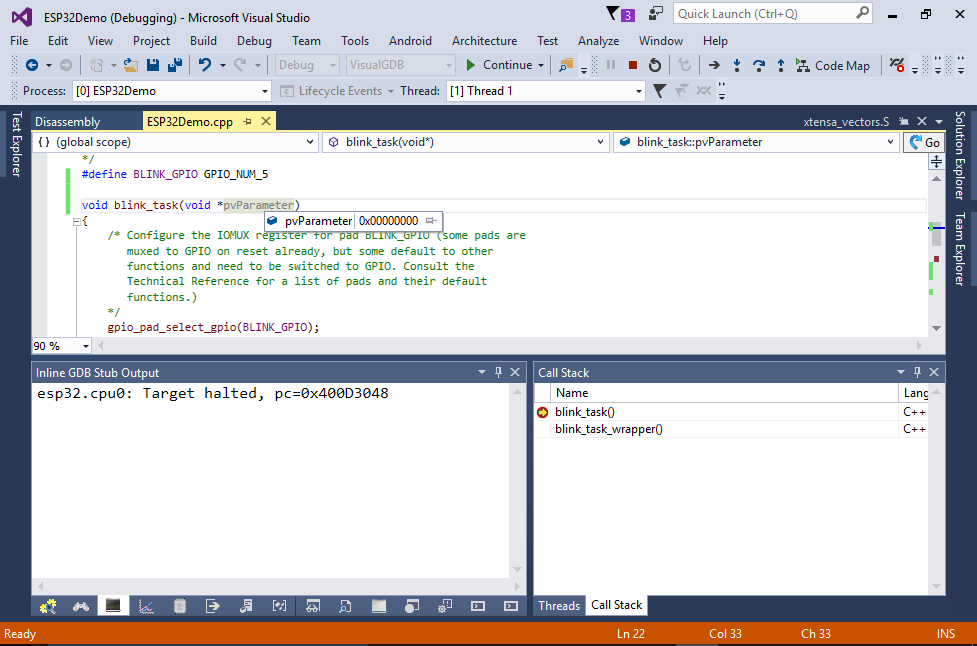
Task: Click the breakpoint settings icon beside Code Map
Action: (897, 65)
